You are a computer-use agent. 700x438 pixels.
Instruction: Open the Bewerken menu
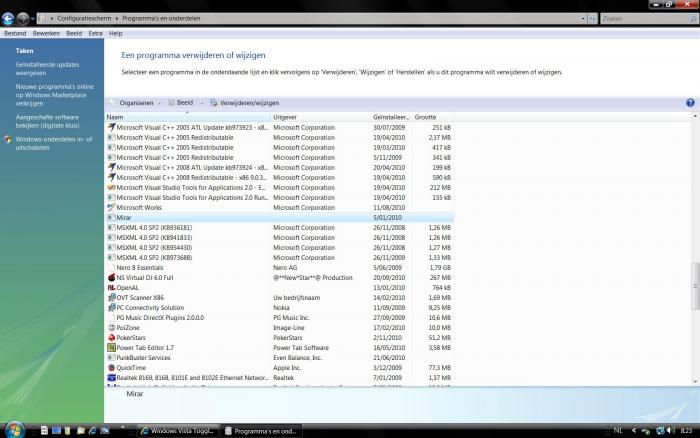click(46, 33)
